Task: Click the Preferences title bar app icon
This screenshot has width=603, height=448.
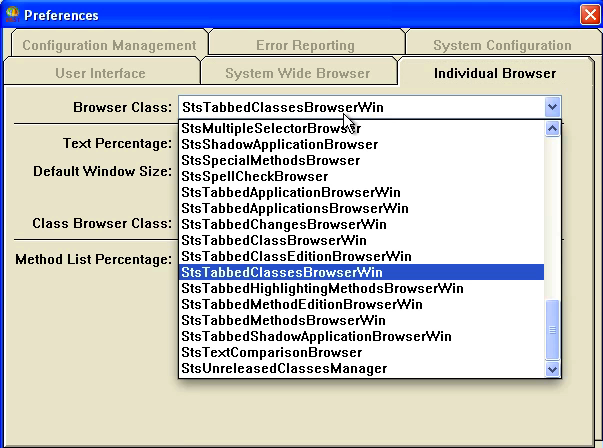Action: (12, 15)
